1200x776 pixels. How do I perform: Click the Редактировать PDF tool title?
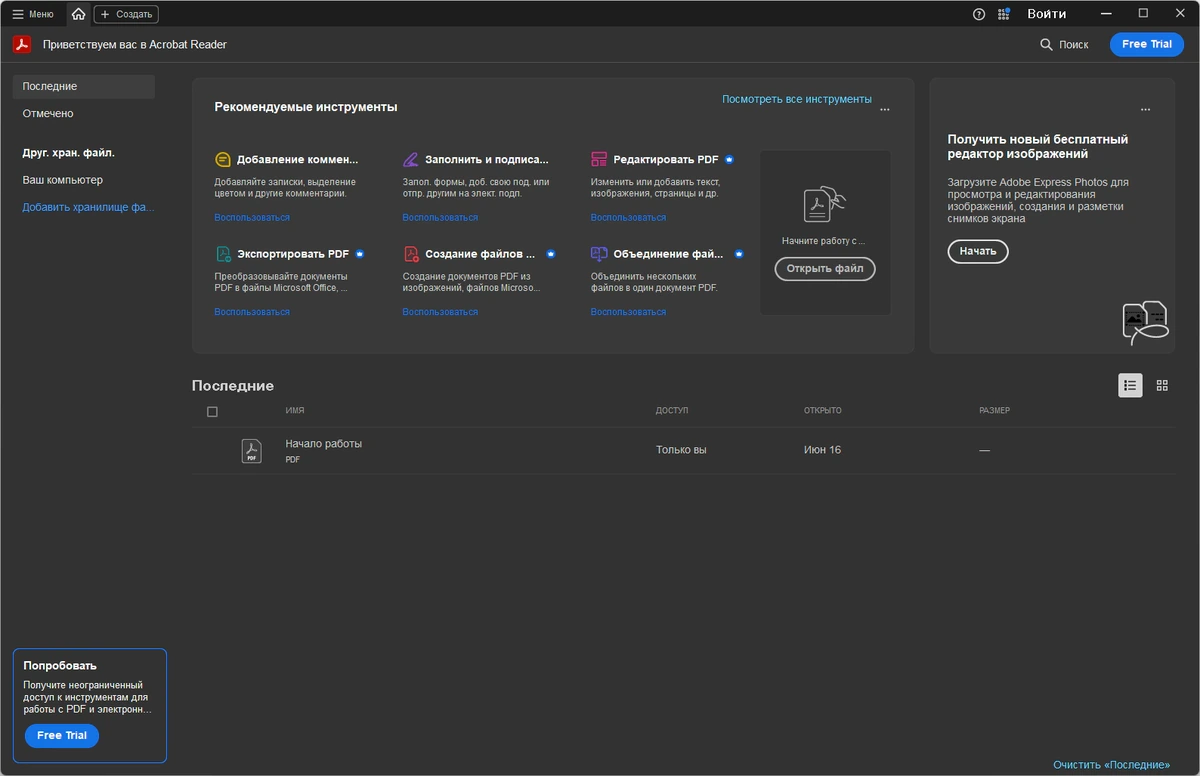pos(666,159)
